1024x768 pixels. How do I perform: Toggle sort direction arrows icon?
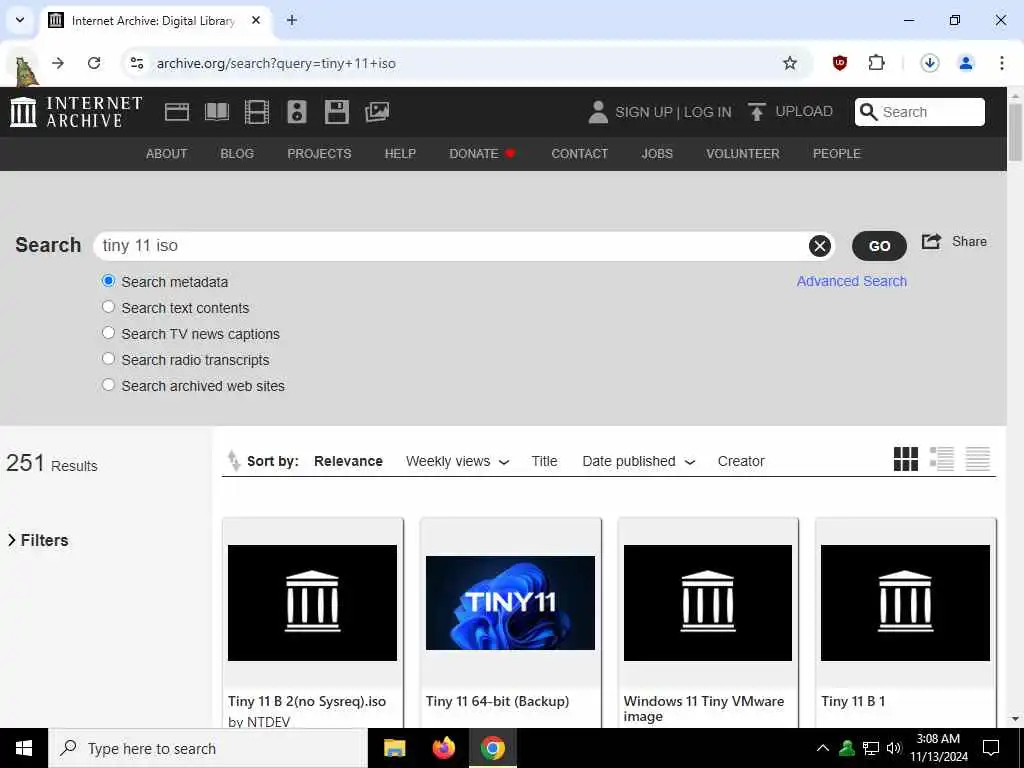[233, 460]
